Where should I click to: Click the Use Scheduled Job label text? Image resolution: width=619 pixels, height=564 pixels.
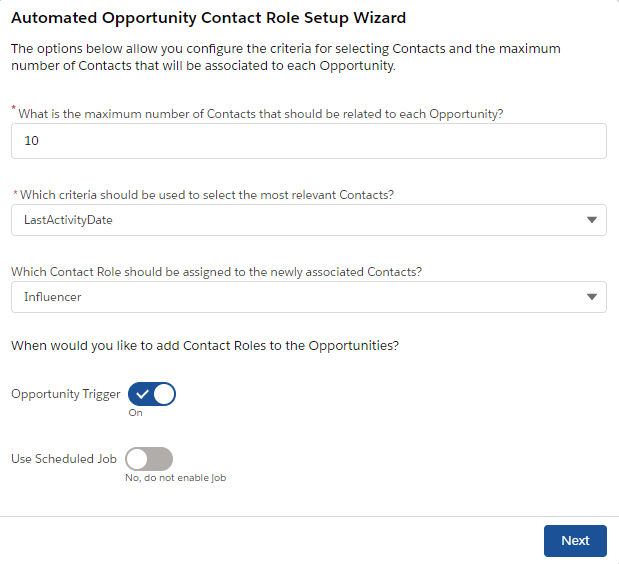click(64, 459)
